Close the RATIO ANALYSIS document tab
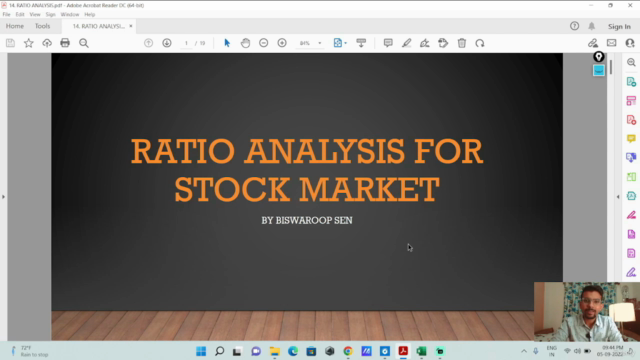This screenshot has height=360, width=640. (x=131, y=26)
